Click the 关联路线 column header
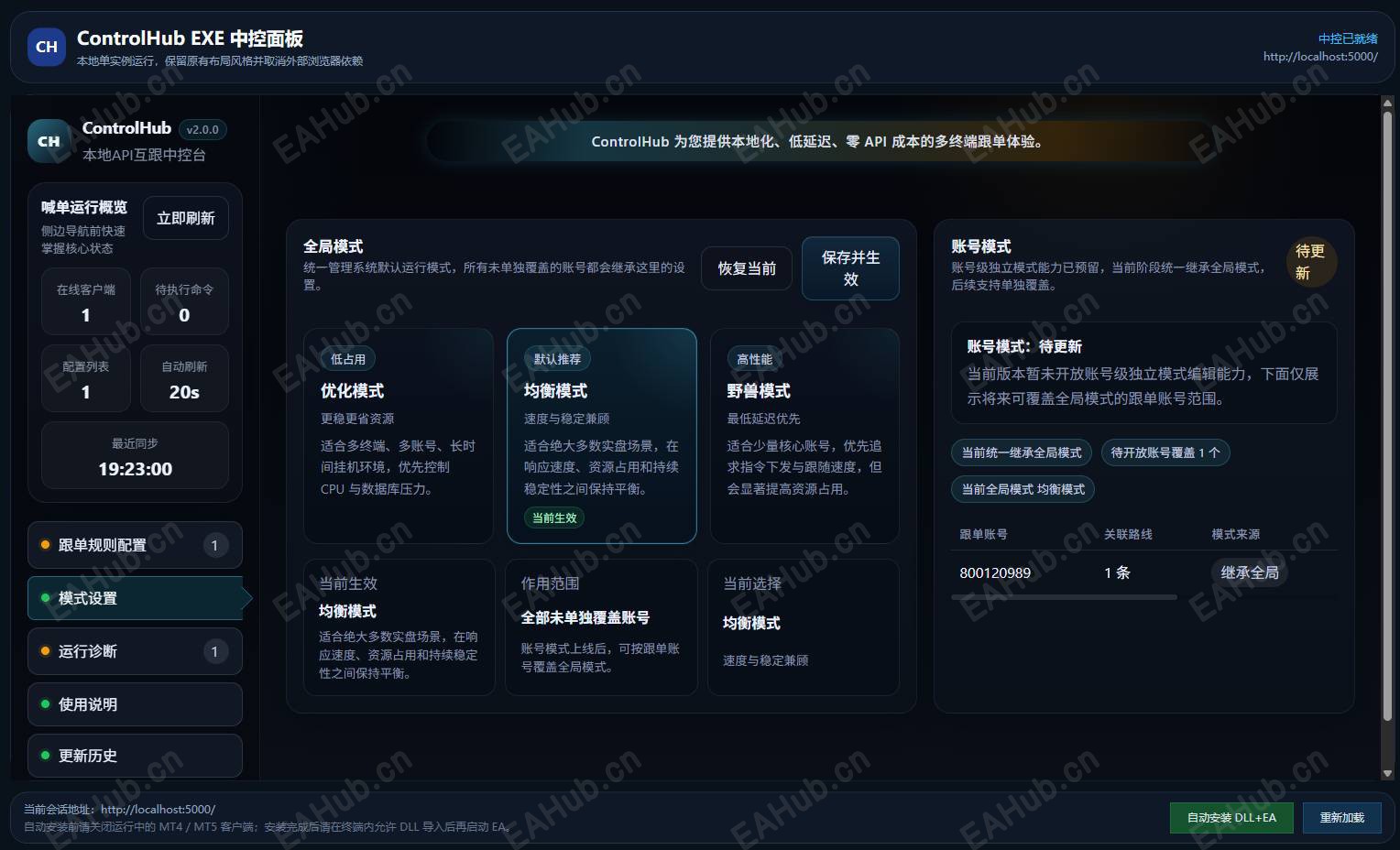The width and height of the screenshot is (1400, 850). tap(1128, 534)
